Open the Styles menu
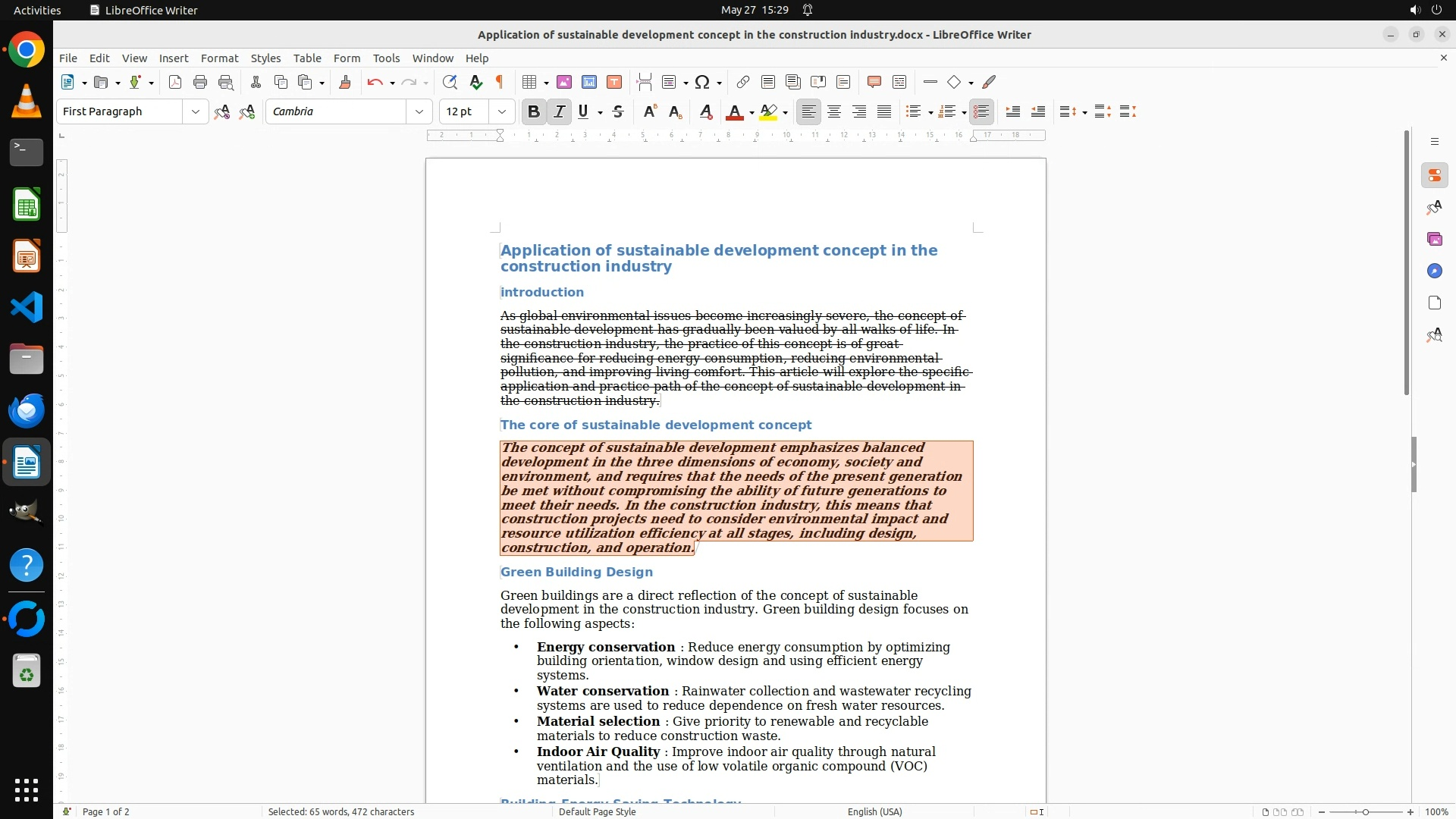1456x819 pixels. 265,58
